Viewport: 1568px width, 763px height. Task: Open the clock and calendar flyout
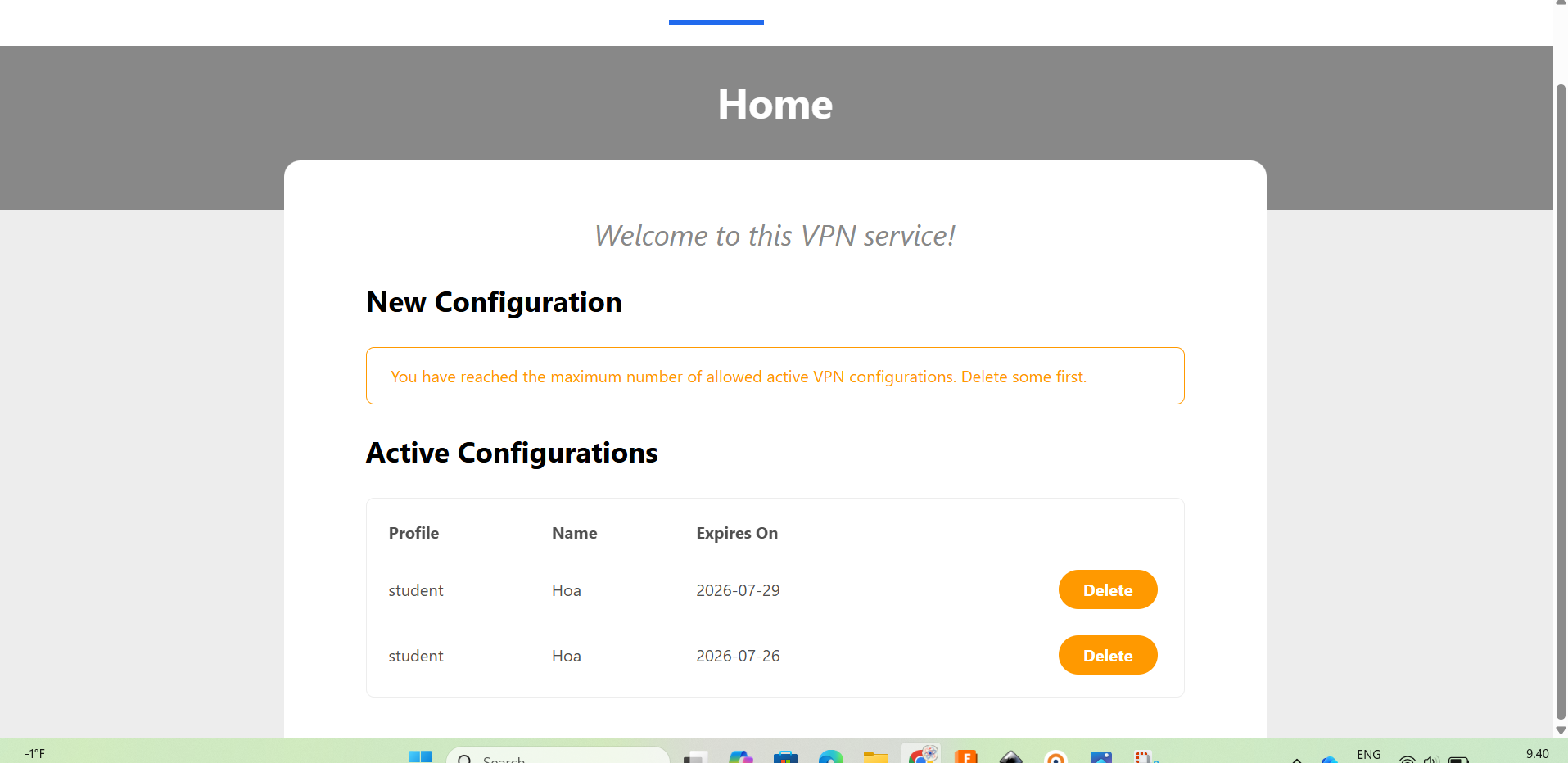pyautogui.click(x=1537, y=755)
